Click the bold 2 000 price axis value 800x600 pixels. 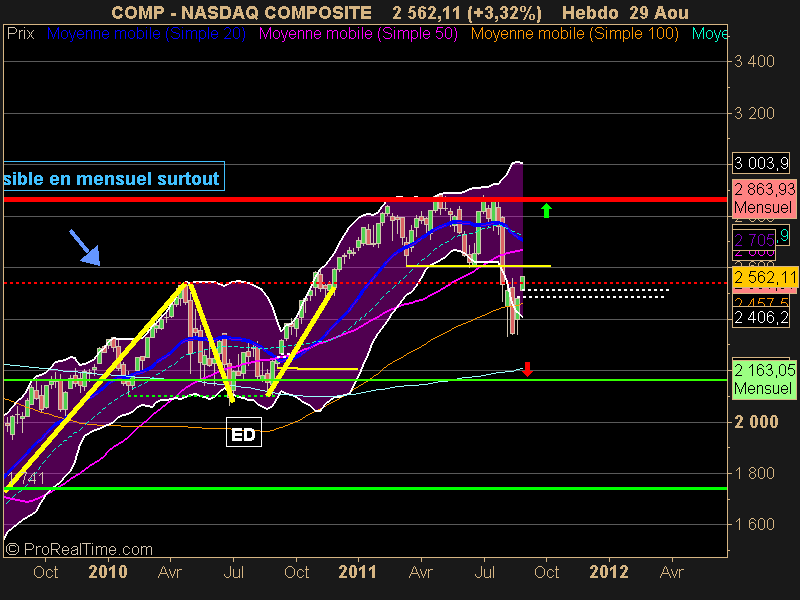coord(756,422)
